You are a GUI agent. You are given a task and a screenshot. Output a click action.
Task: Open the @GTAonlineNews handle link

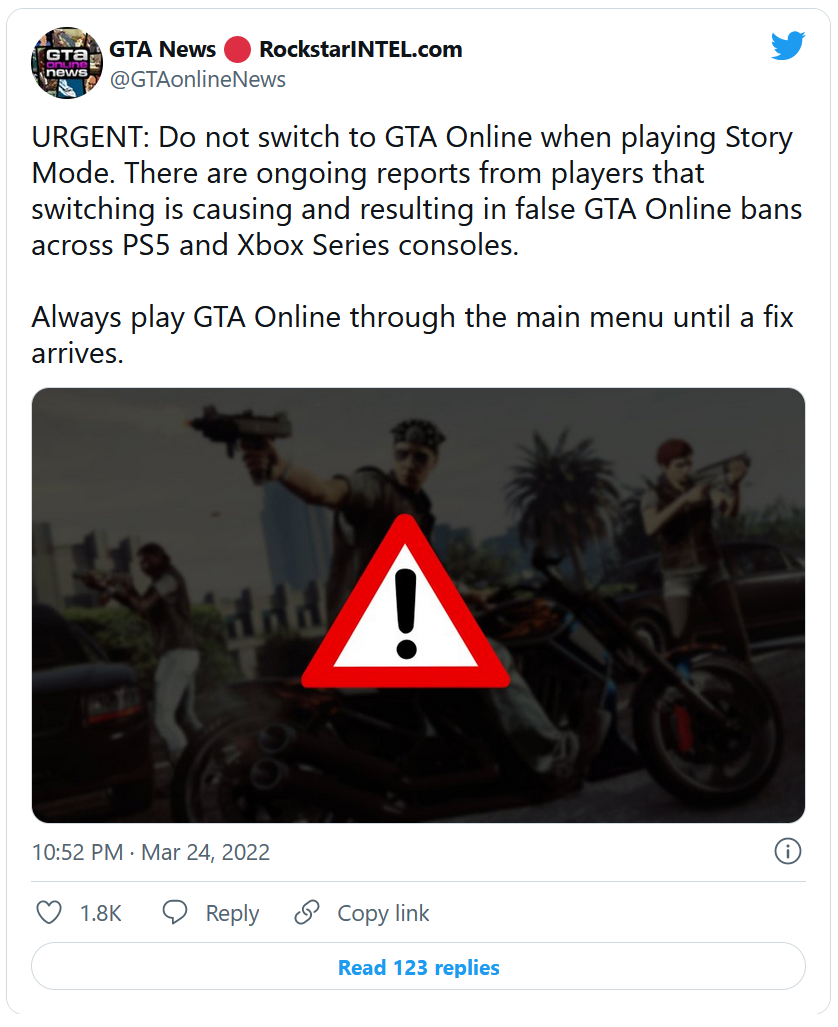(x=197, y=79)
